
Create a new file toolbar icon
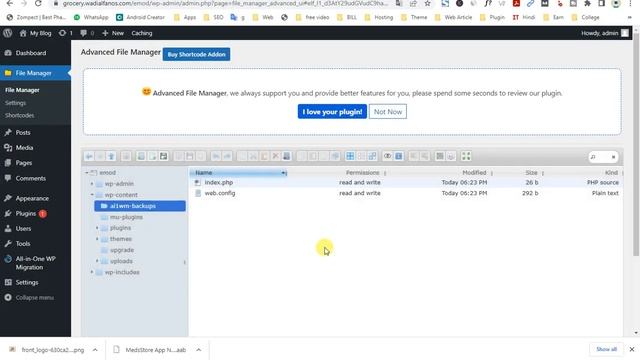(x=152, y=156)
